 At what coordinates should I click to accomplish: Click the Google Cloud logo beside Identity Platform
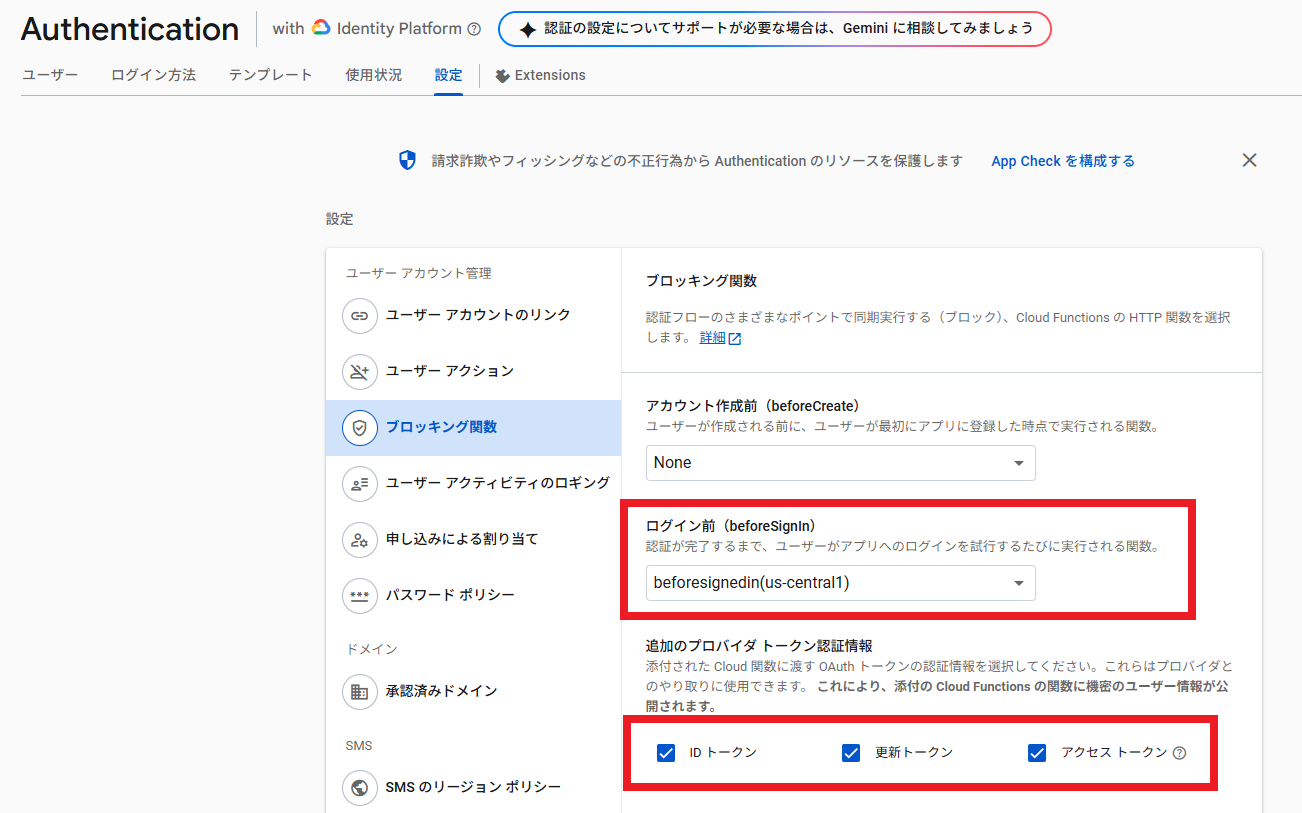321,28
